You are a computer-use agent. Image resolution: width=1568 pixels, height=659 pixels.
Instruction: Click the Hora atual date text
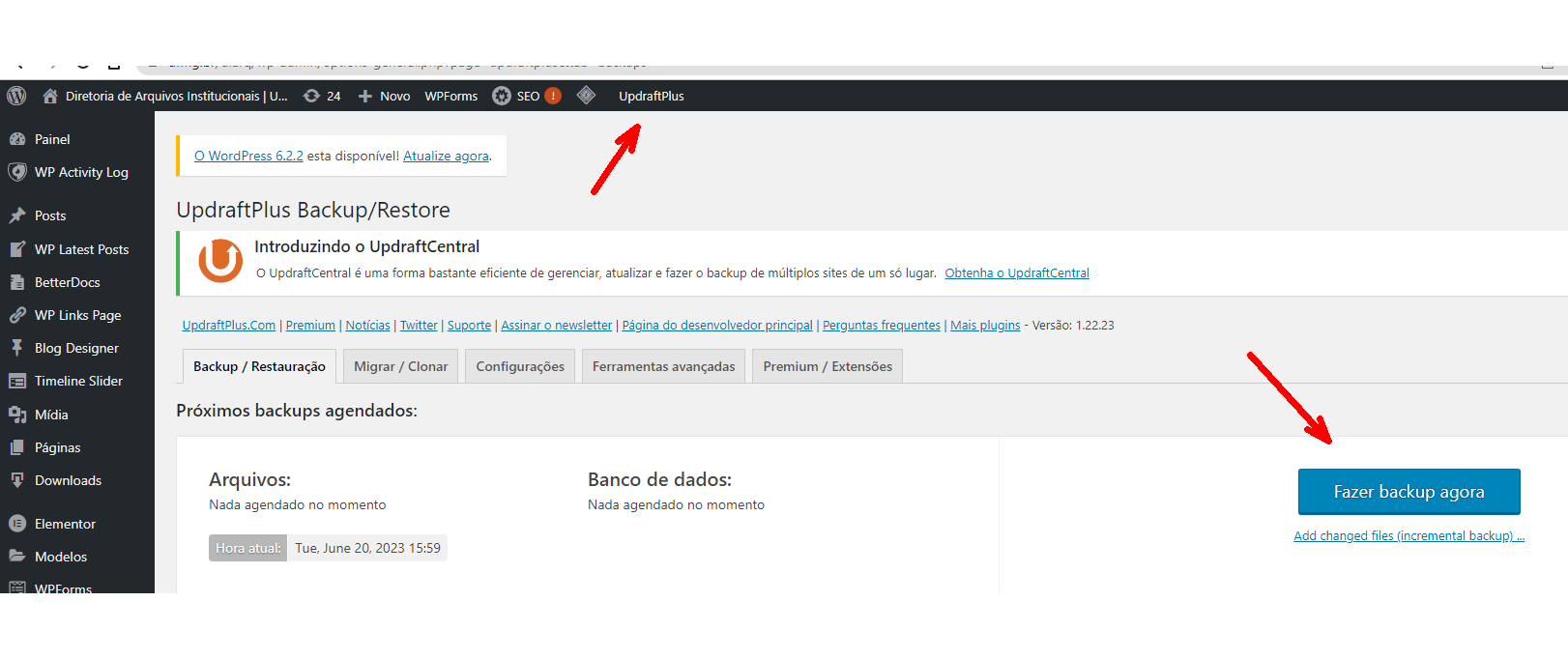pos(367,548)
